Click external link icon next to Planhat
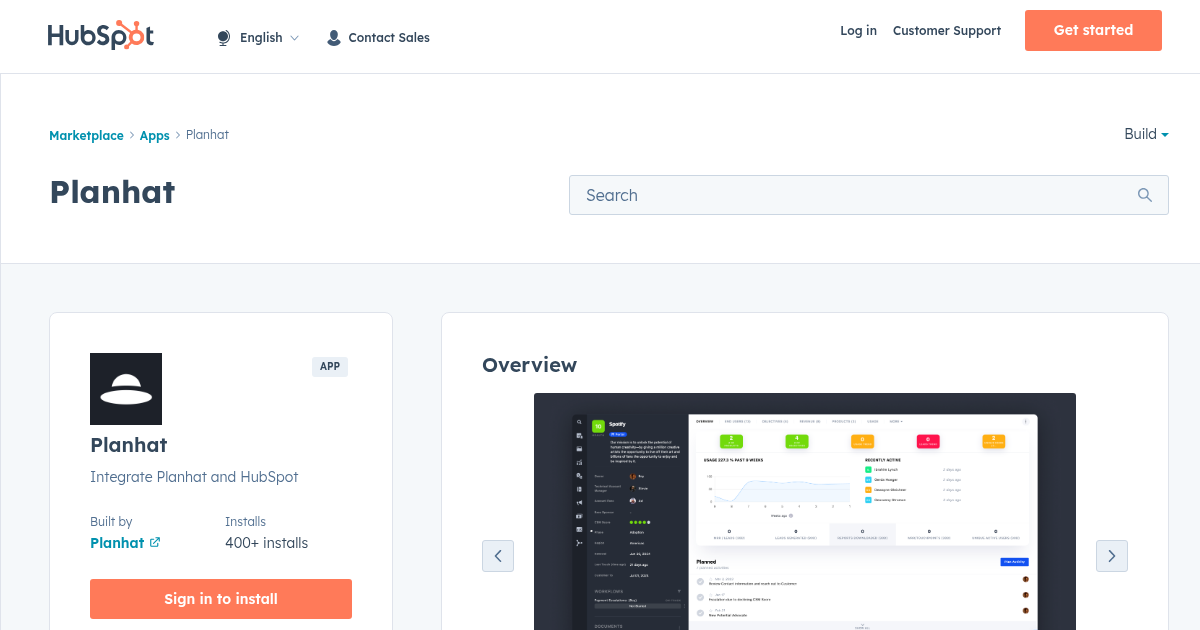 pyautogui.click(x=155, y=543)
